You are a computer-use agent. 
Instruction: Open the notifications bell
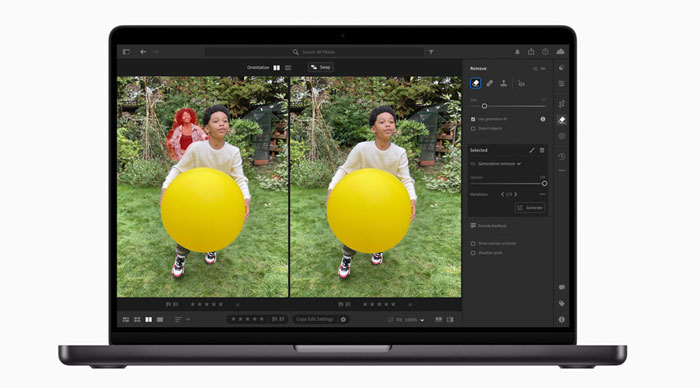(x=517, y=52)
